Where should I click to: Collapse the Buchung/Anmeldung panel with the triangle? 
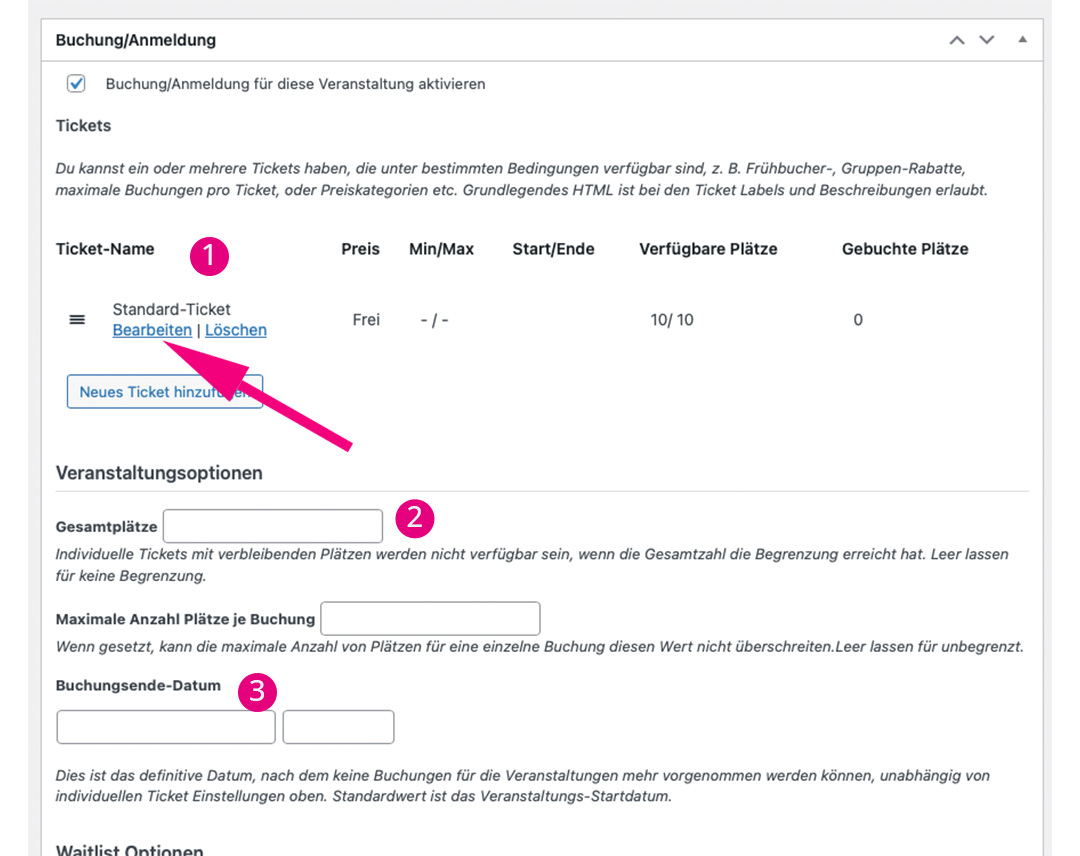point(1022,40)
